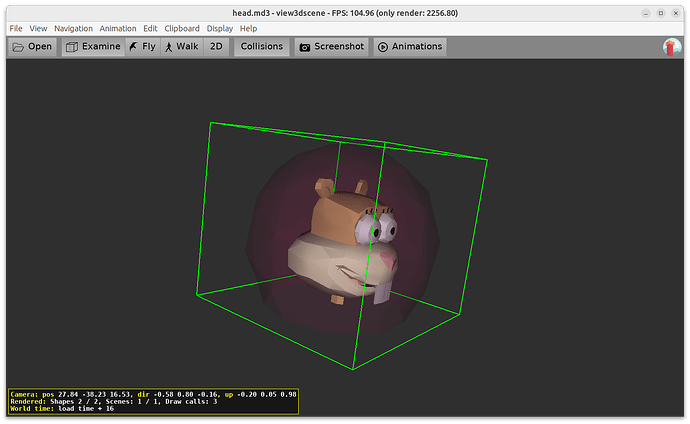Viewport: 690px width, 424px height.
Task: Open the Display menu
Action: (x=220, y=29)
